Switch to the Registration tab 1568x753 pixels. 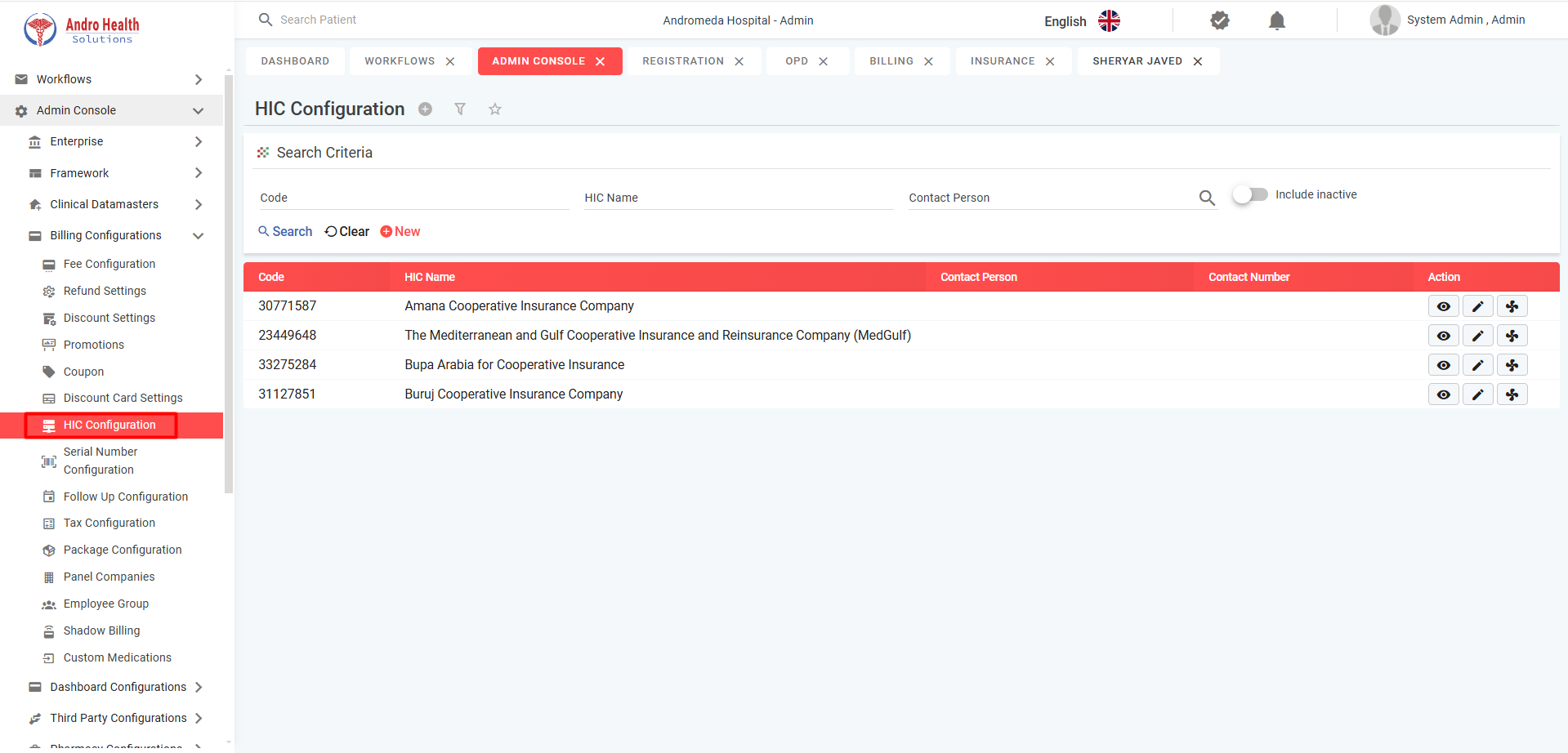(682, 61)
